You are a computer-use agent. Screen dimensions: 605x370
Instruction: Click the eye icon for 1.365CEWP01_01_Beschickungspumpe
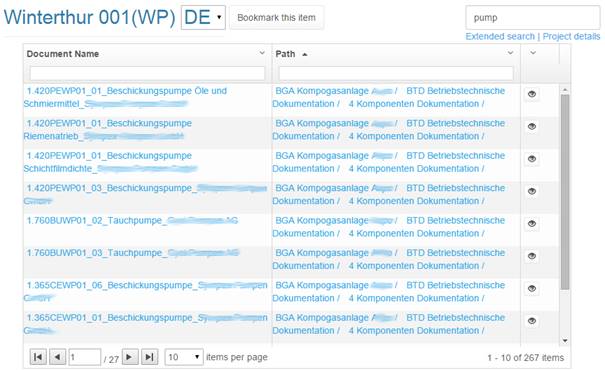(x=532, y=321)
